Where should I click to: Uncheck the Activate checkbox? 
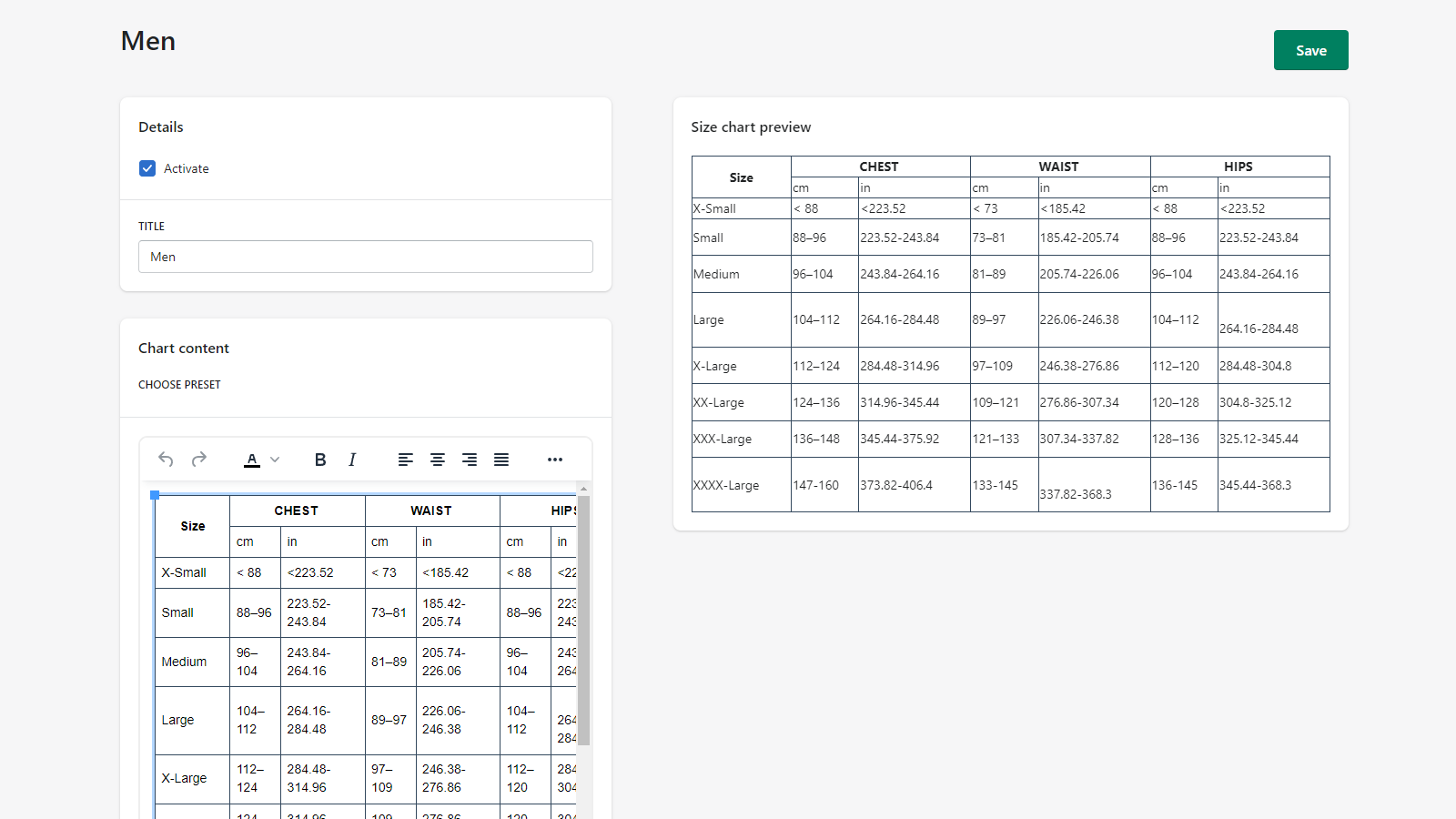[x=147, y=168]
